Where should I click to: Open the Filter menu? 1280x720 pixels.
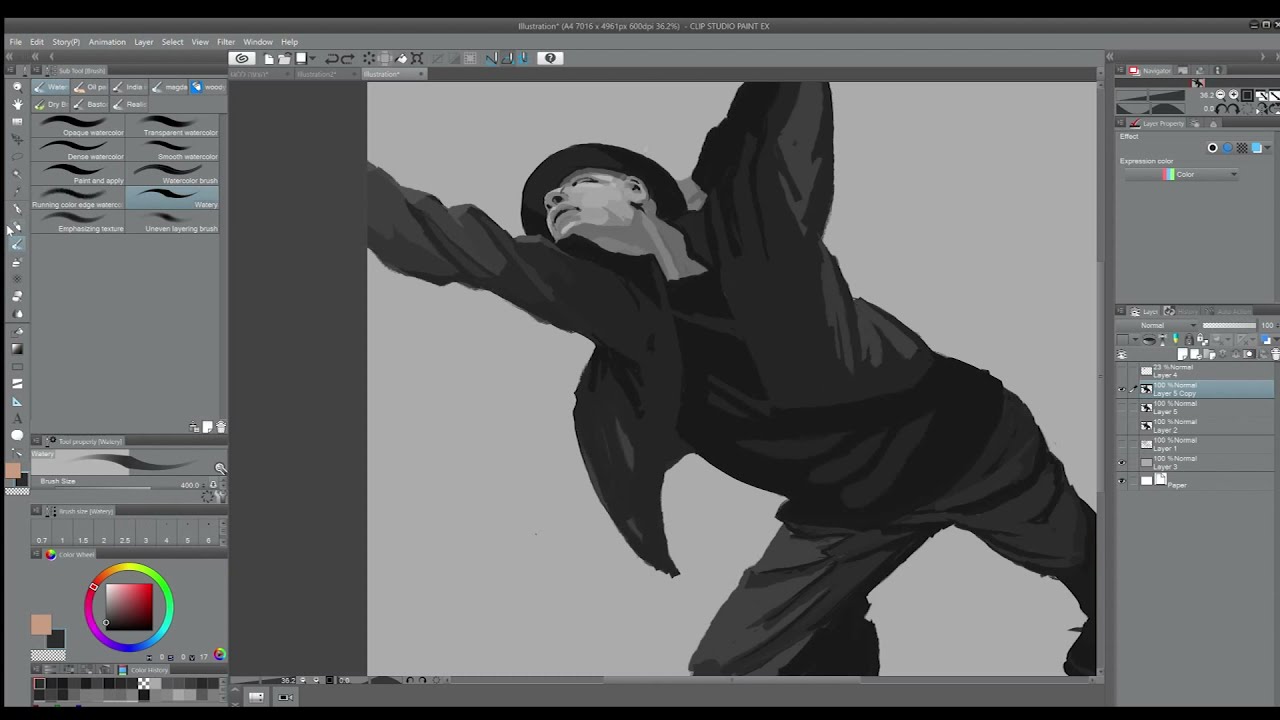pyautogui.click(x=226, y=42)
